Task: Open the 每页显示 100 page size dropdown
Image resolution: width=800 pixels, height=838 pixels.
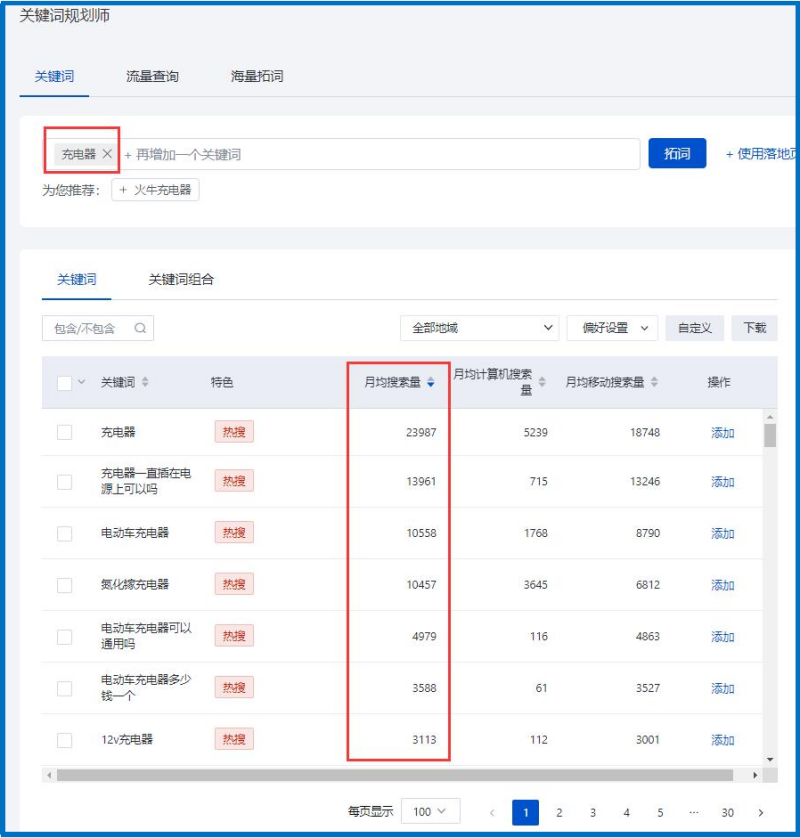Action: coord(430,812)
